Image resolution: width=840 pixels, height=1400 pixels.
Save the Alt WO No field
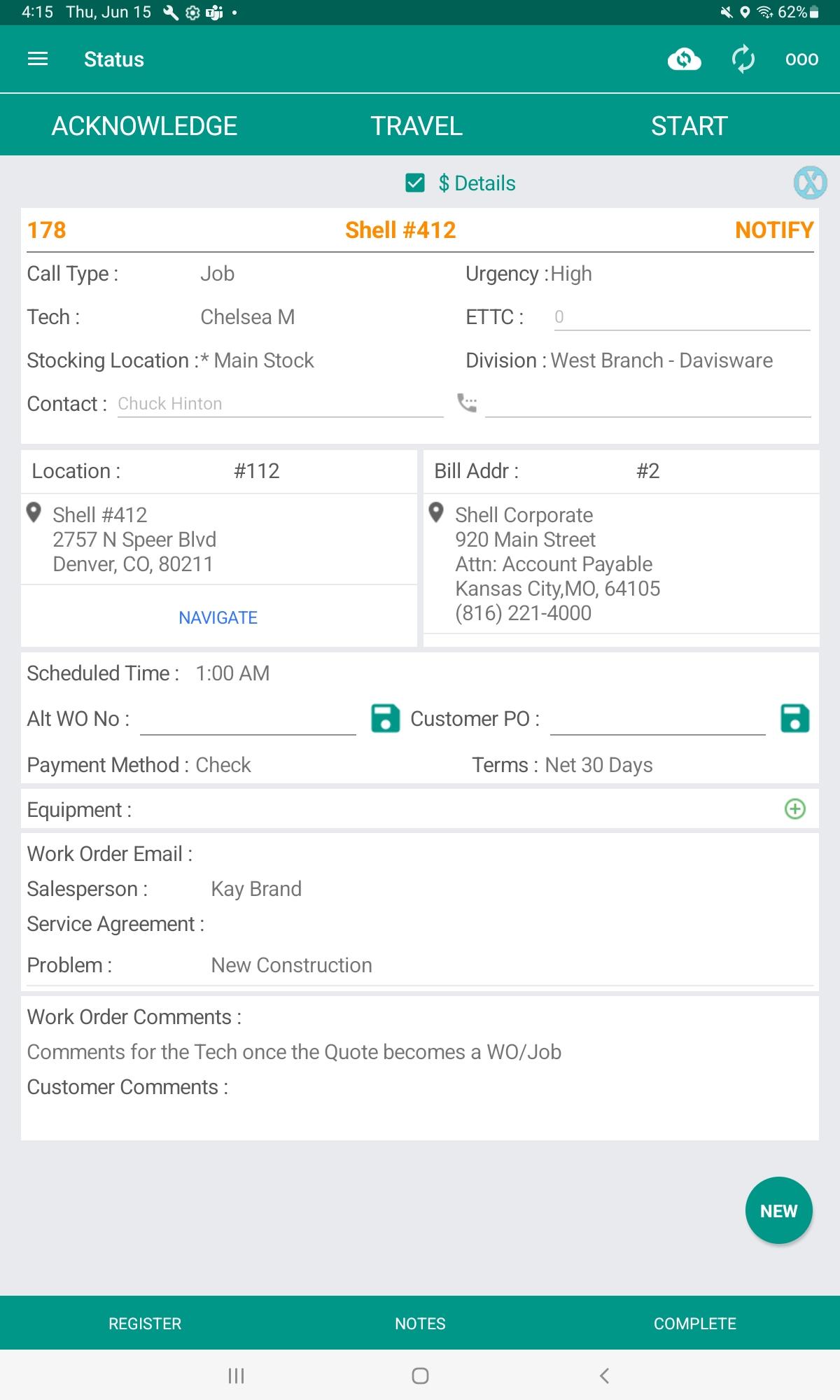[385, 718]
